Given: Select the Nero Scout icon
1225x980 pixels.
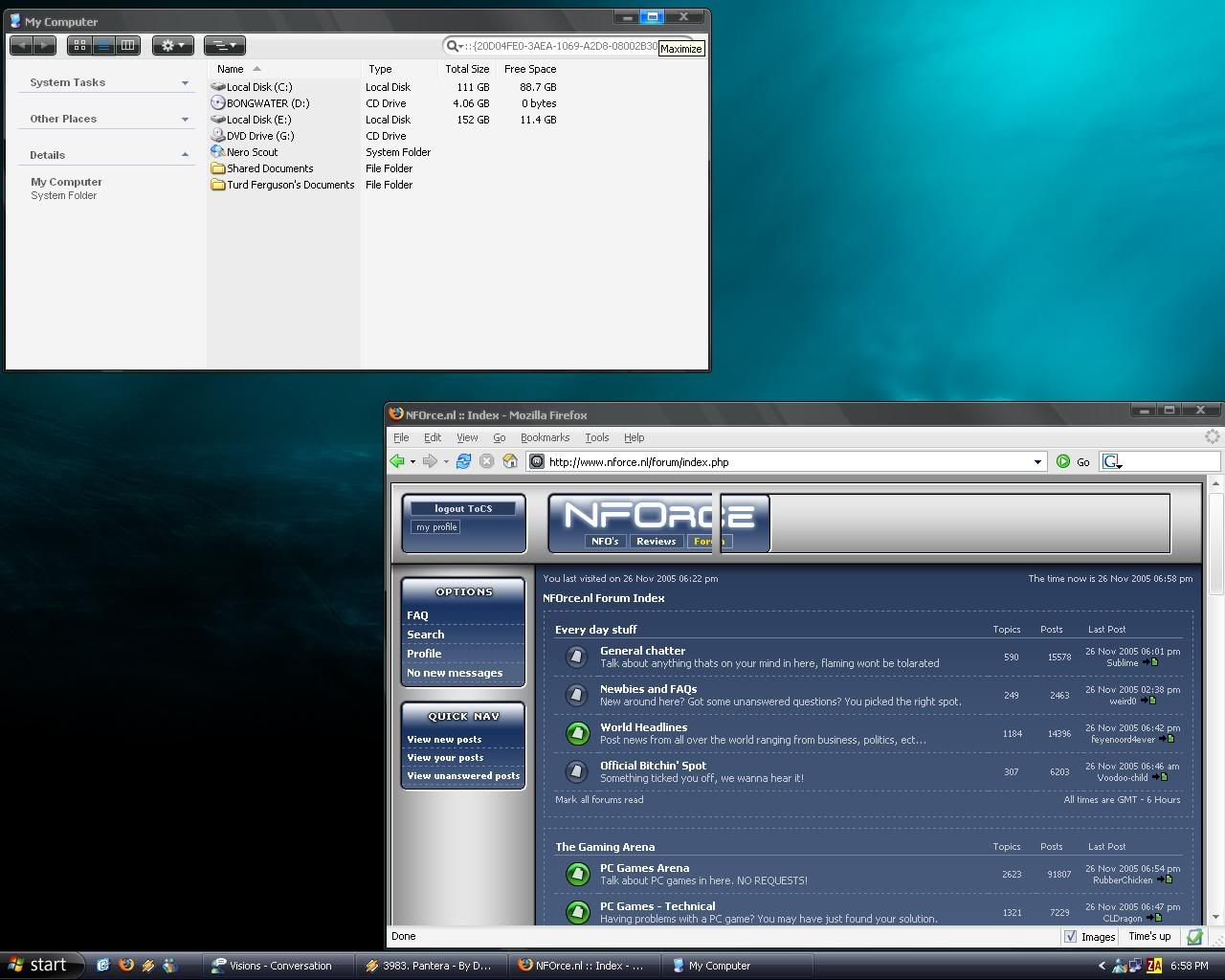Looking at the screenshot, I should pyautogui.click(x=218, y=152).
